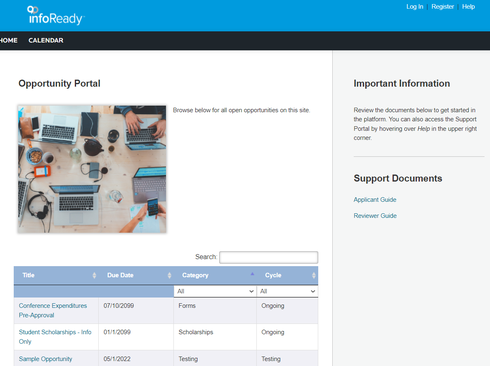Open Conference Expenditures Pre-Approval opportunity
This screenshot has width=490, height=366.
(53, 310)
